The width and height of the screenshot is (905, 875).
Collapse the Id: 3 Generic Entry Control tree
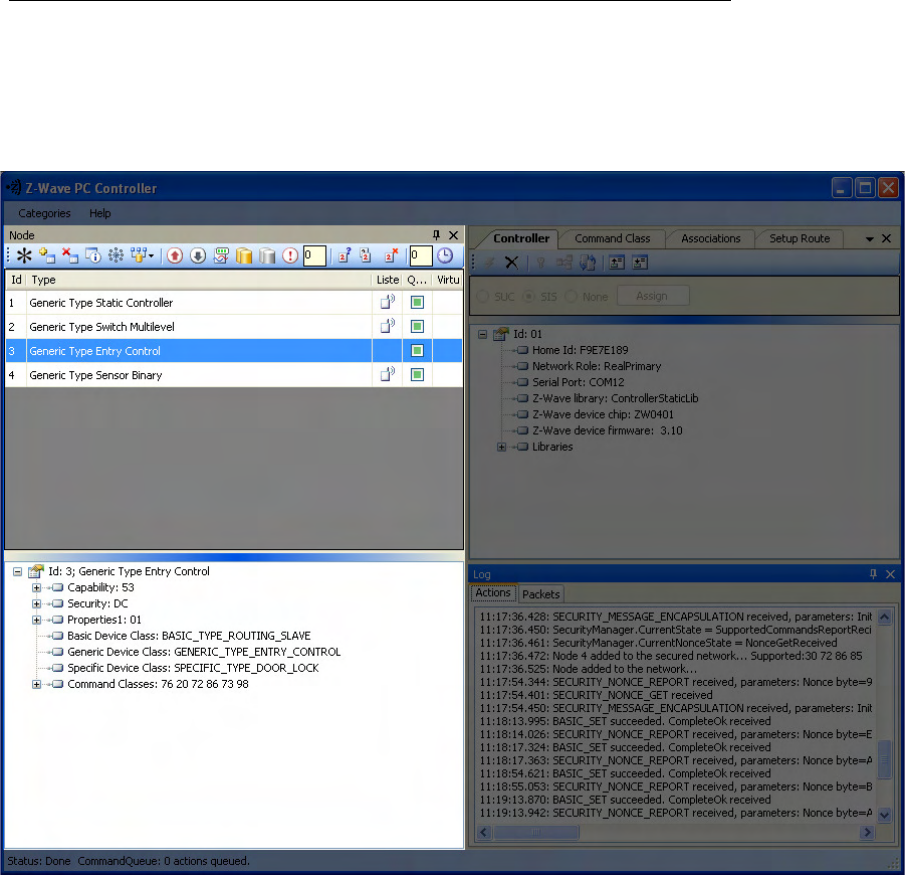[17, 572]
